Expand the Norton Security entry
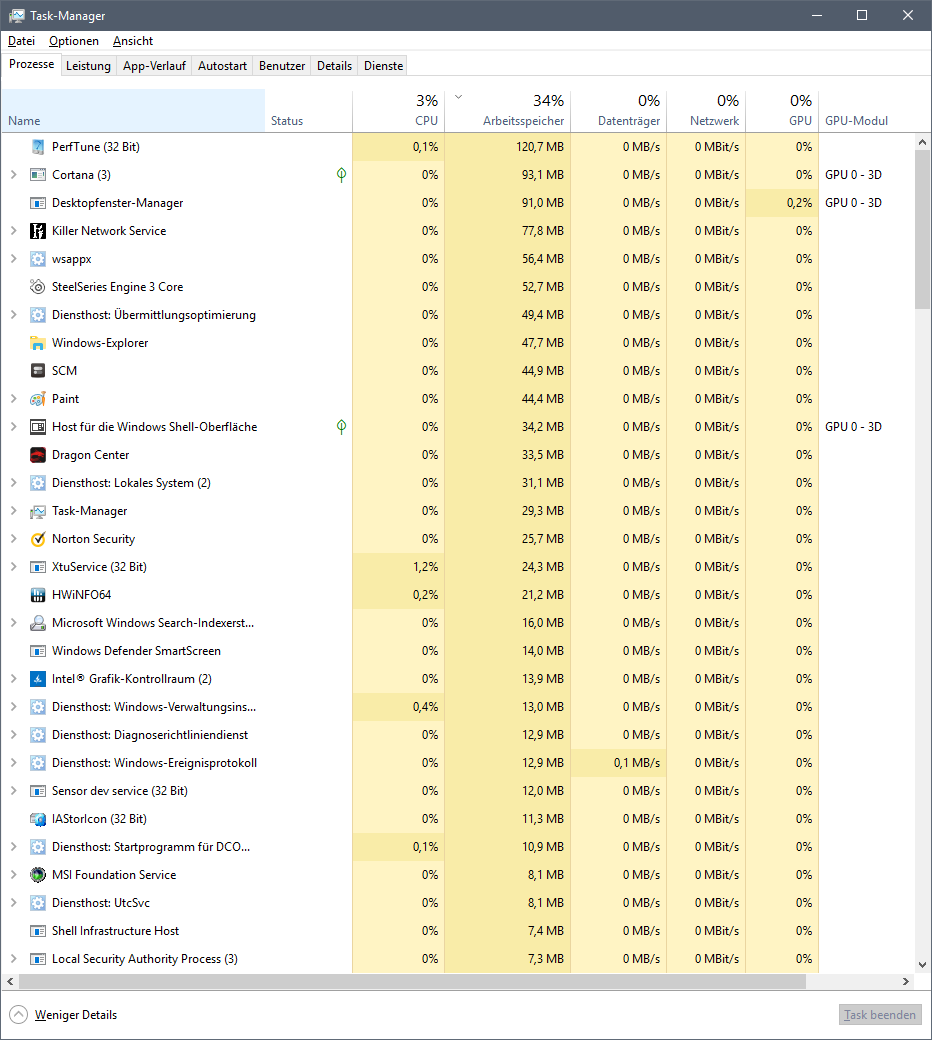 (13, 539)
